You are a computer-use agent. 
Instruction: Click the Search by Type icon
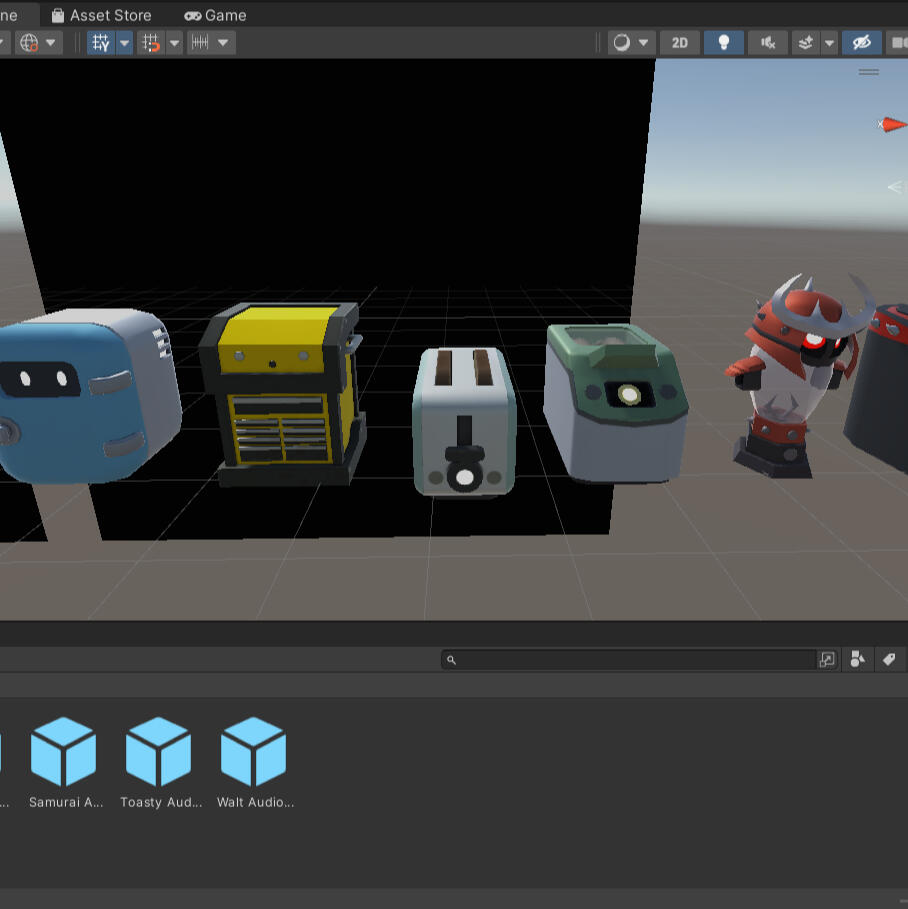[858, 660]
